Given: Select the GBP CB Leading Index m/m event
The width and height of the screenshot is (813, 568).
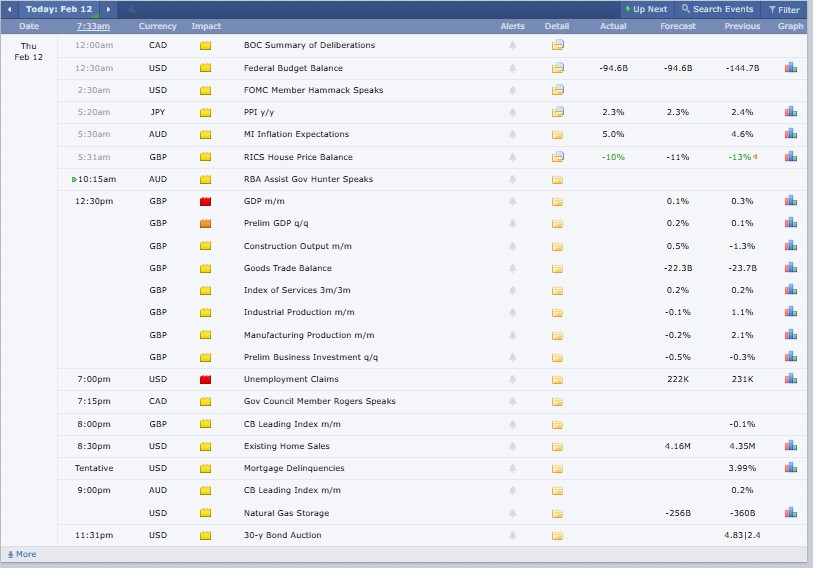Looking at the screenshot, I should [x=292, y=424].
